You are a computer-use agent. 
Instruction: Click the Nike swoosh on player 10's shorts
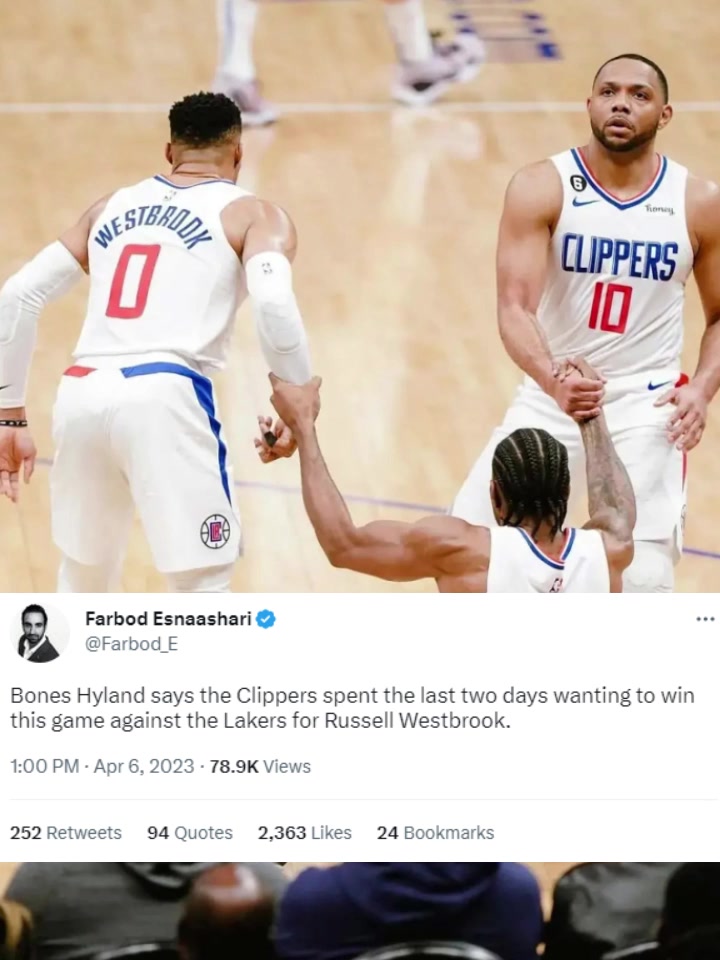(660, 384)
